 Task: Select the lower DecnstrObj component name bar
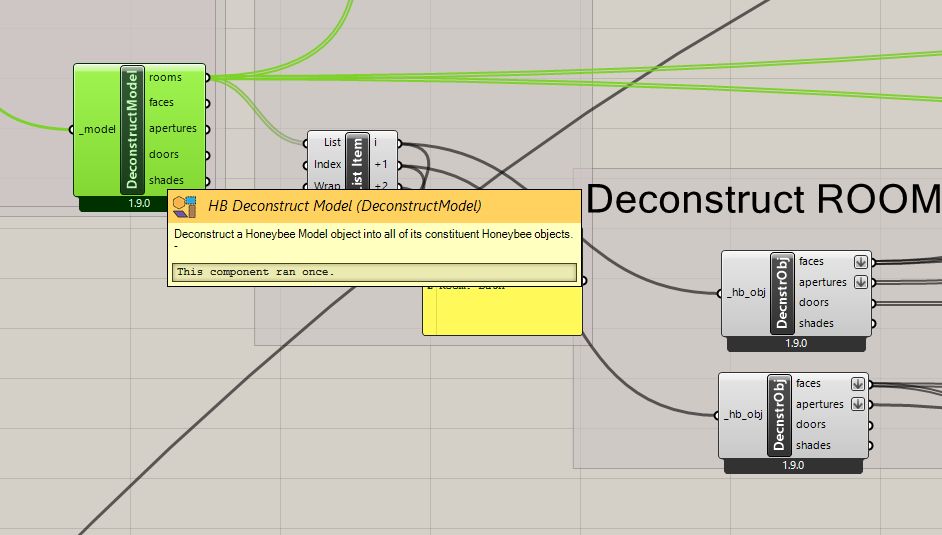point(780,414)
